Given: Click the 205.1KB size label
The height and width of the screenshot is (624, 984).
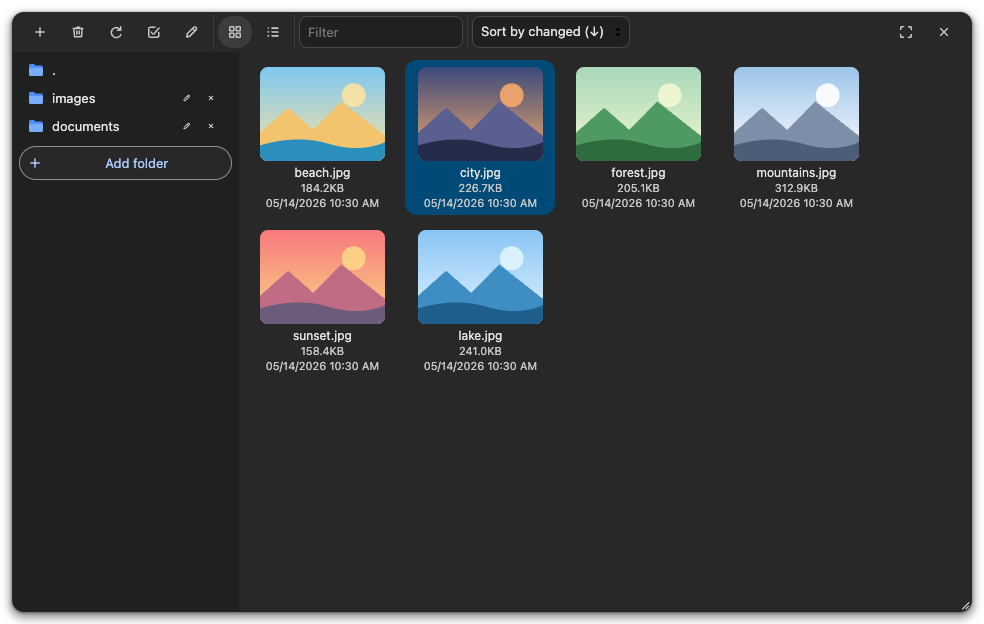Looking at the screenshot, I should pyautogui.click(x=638, y=188).
